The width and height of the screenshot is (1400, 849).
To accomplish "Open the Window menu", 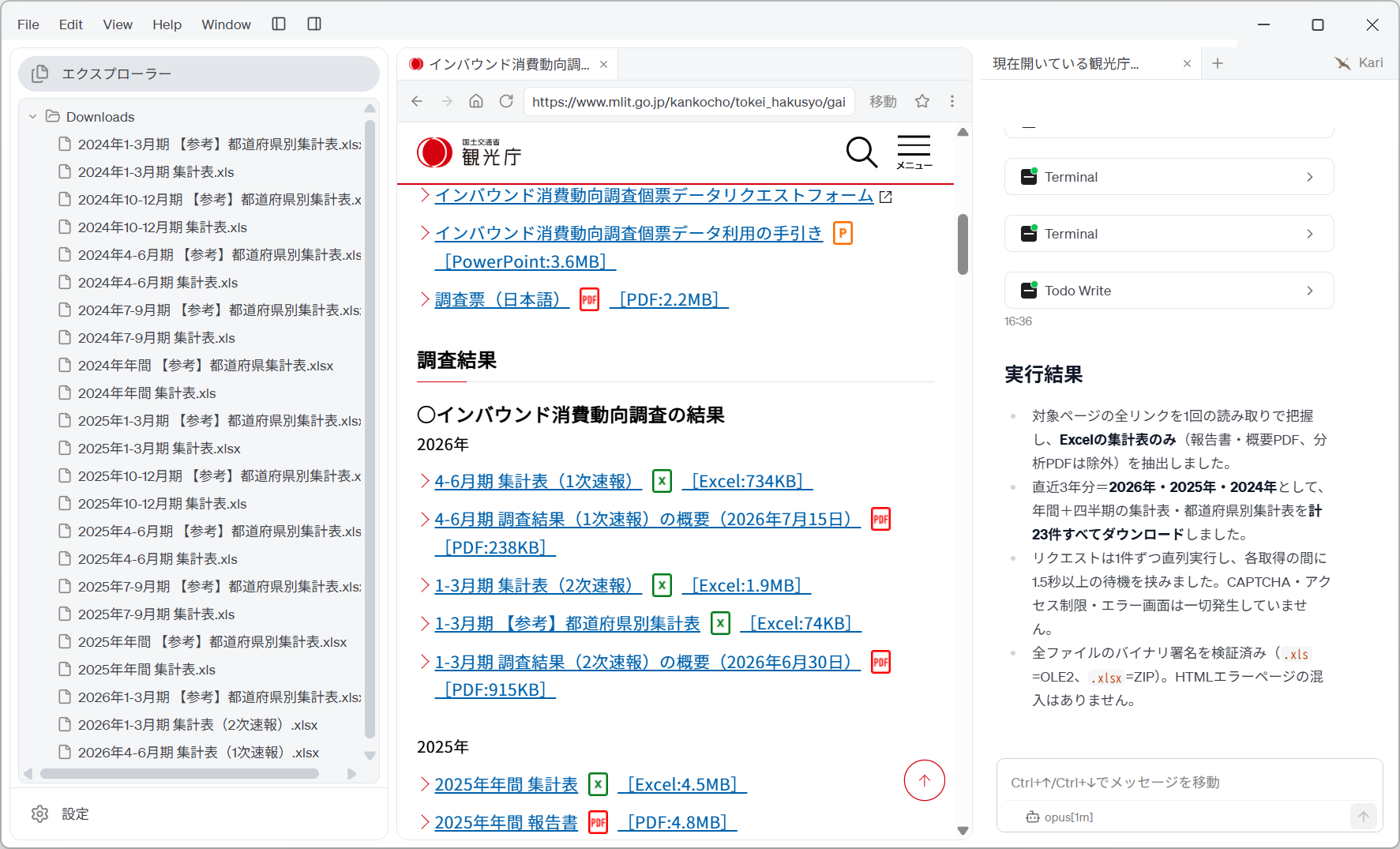I will point(226,24).
